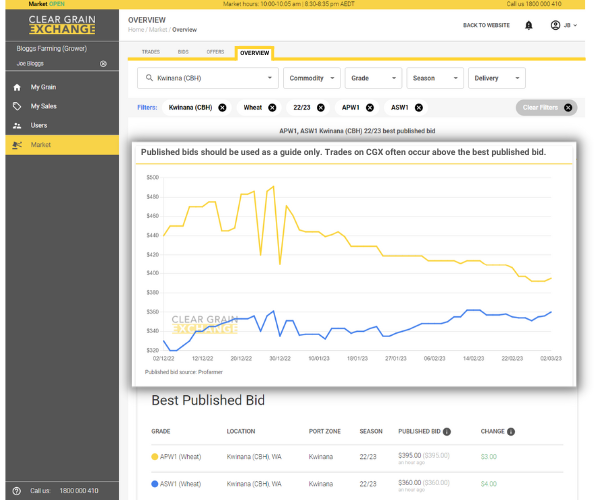Switch to the Trades tab
Screen dimensions: 600x500
151,52
